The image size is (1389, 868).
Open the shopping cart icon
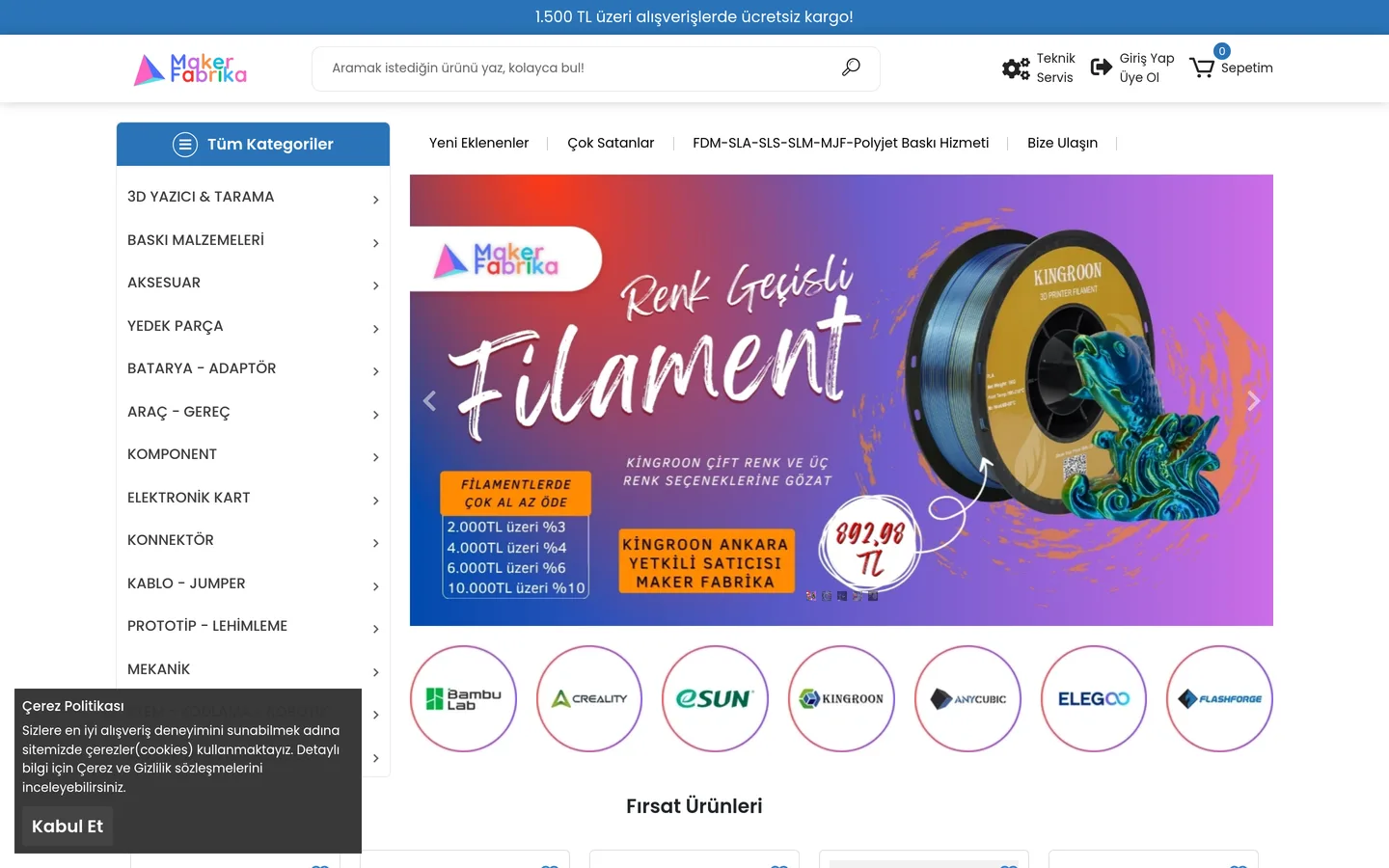1202,68
